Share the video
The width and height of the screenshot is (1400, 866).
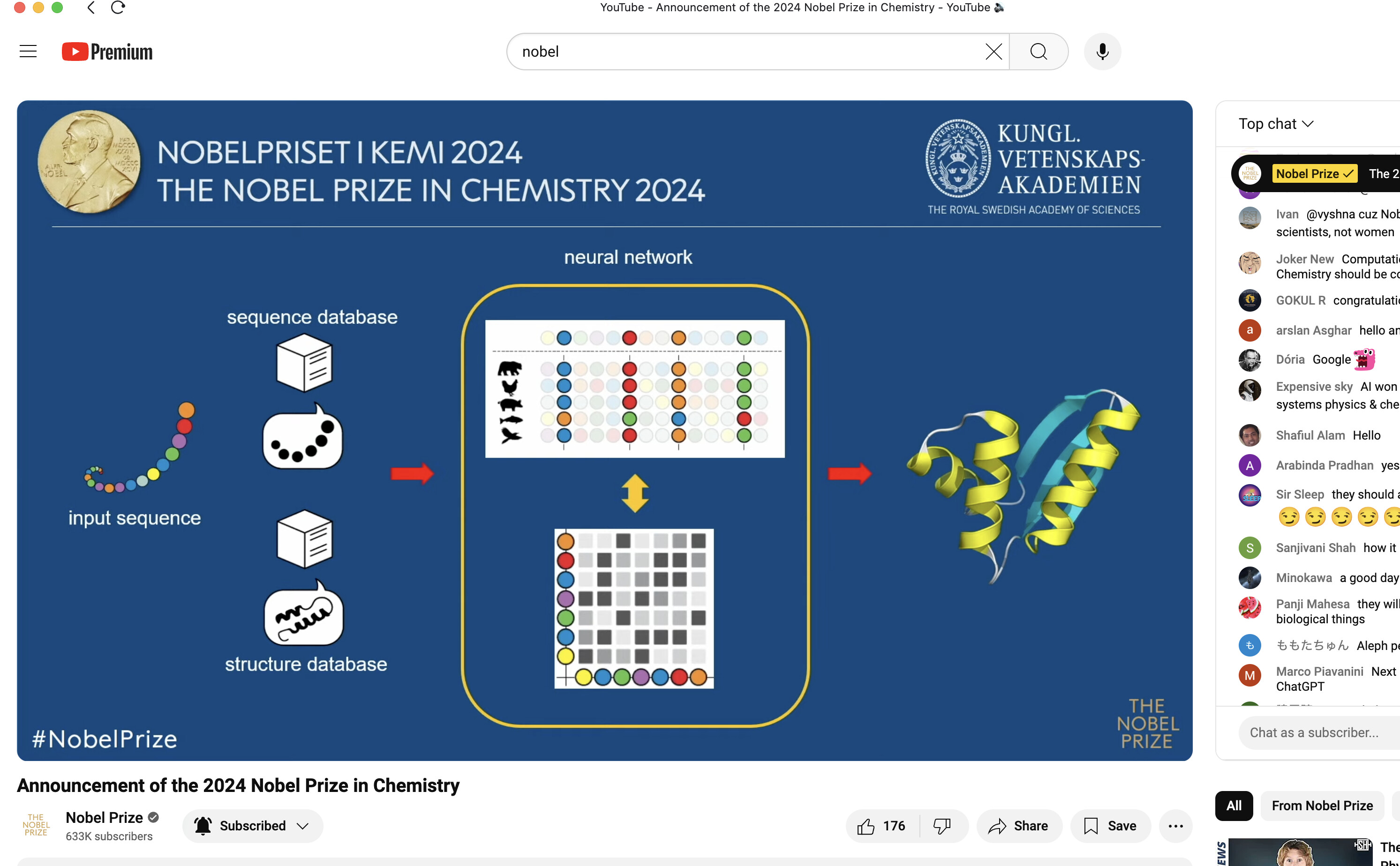[x=1019, y=826]
